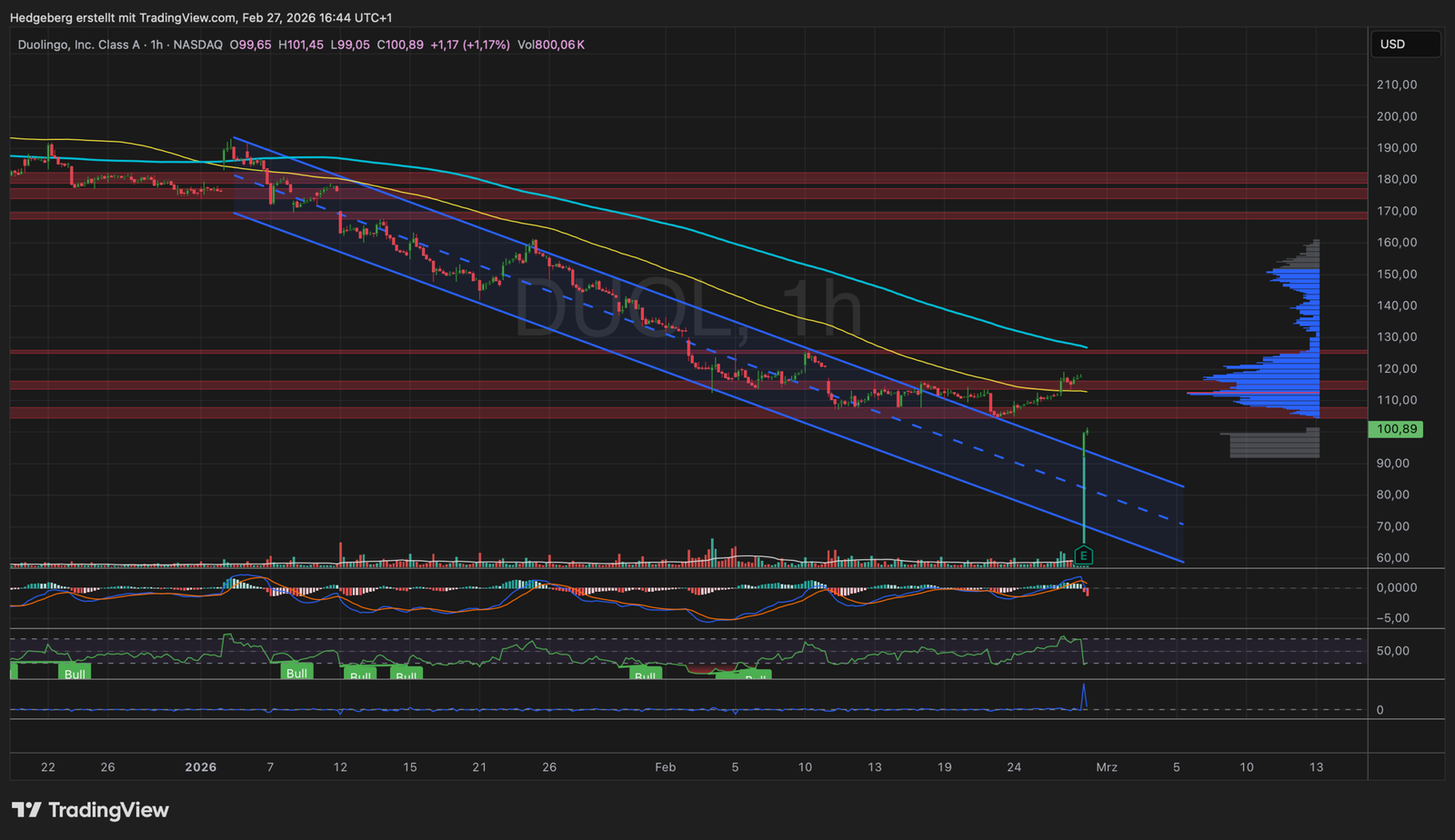
Task: Open symbol title Duolingo, Inc. Class A
Action: pos(78,45)
